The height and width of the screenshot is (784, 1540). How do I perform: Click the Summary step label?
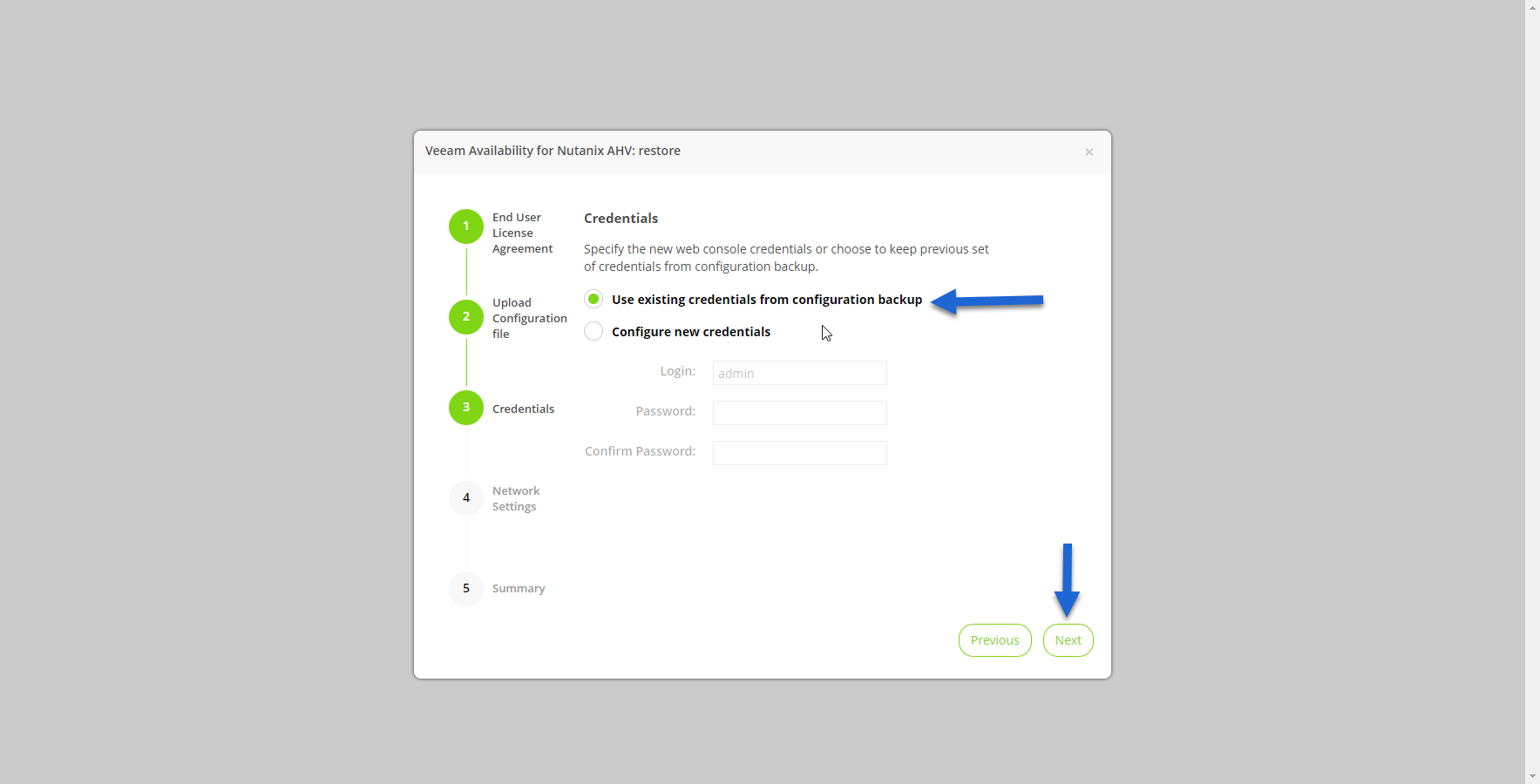pos(519,589)
